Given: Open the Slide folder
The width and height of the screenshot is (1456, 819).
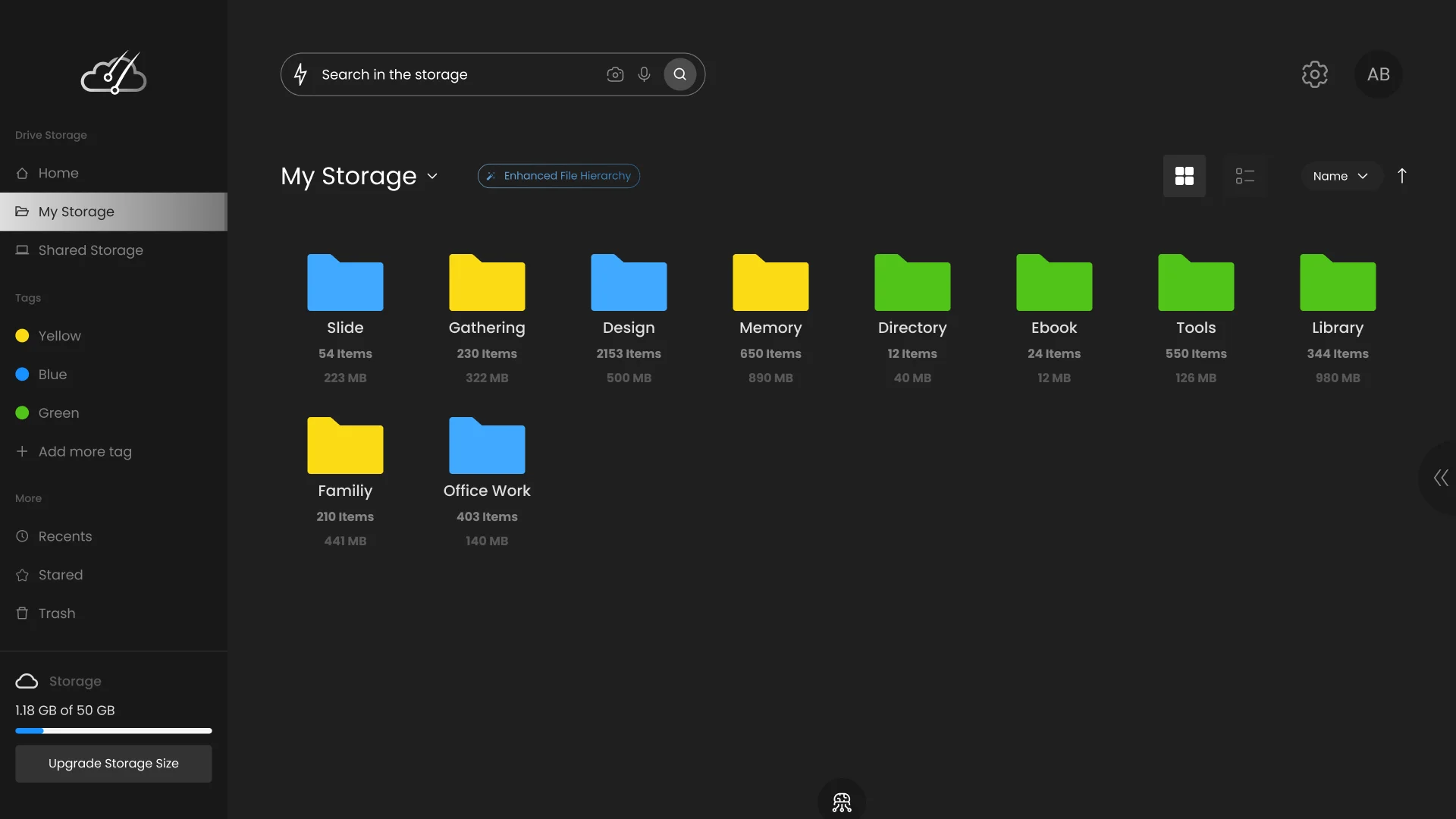Looking at the screenshot, I should pos(345,282).
